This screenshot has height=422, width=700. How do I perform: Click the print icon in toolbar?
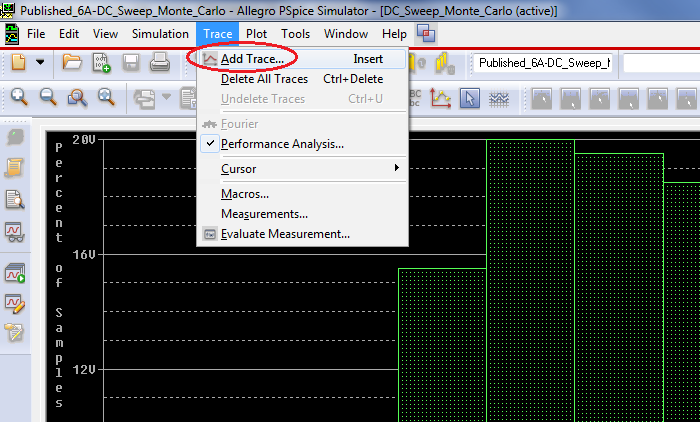pyautogui.click(x=159, y=63)
